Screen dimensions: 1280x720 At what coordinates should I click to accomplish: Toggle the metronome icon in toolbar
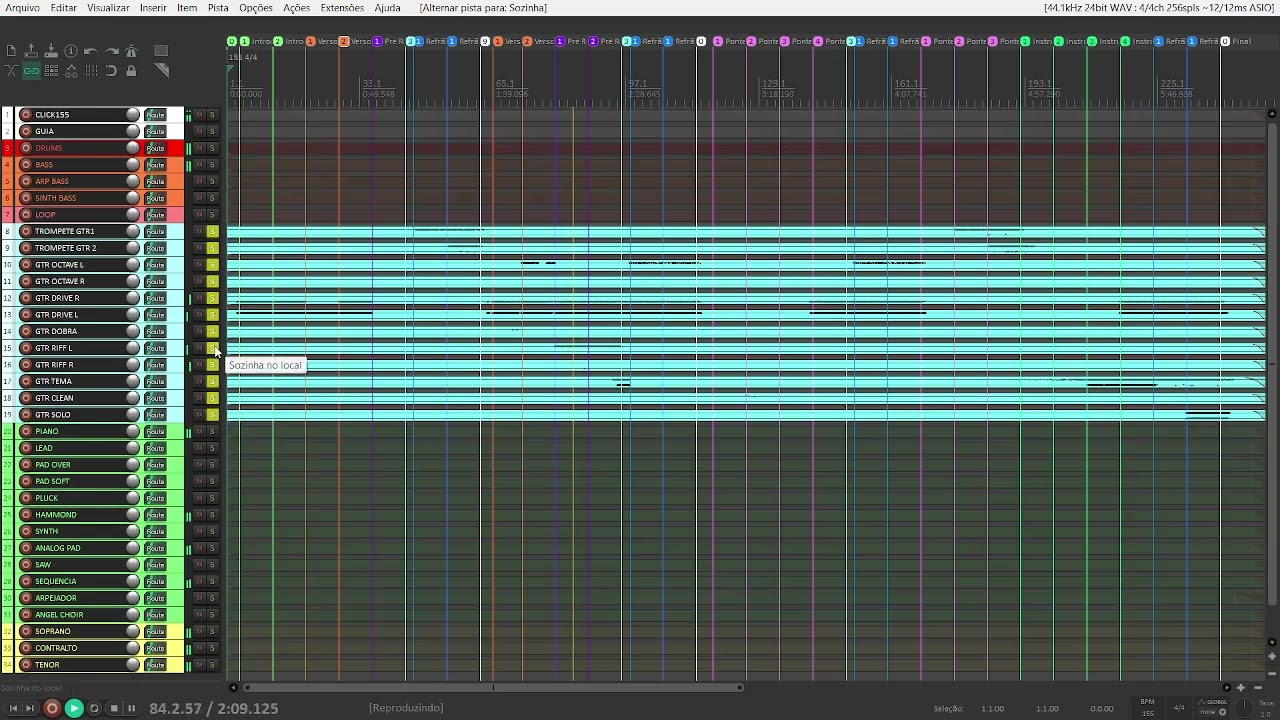coord(131,51)
